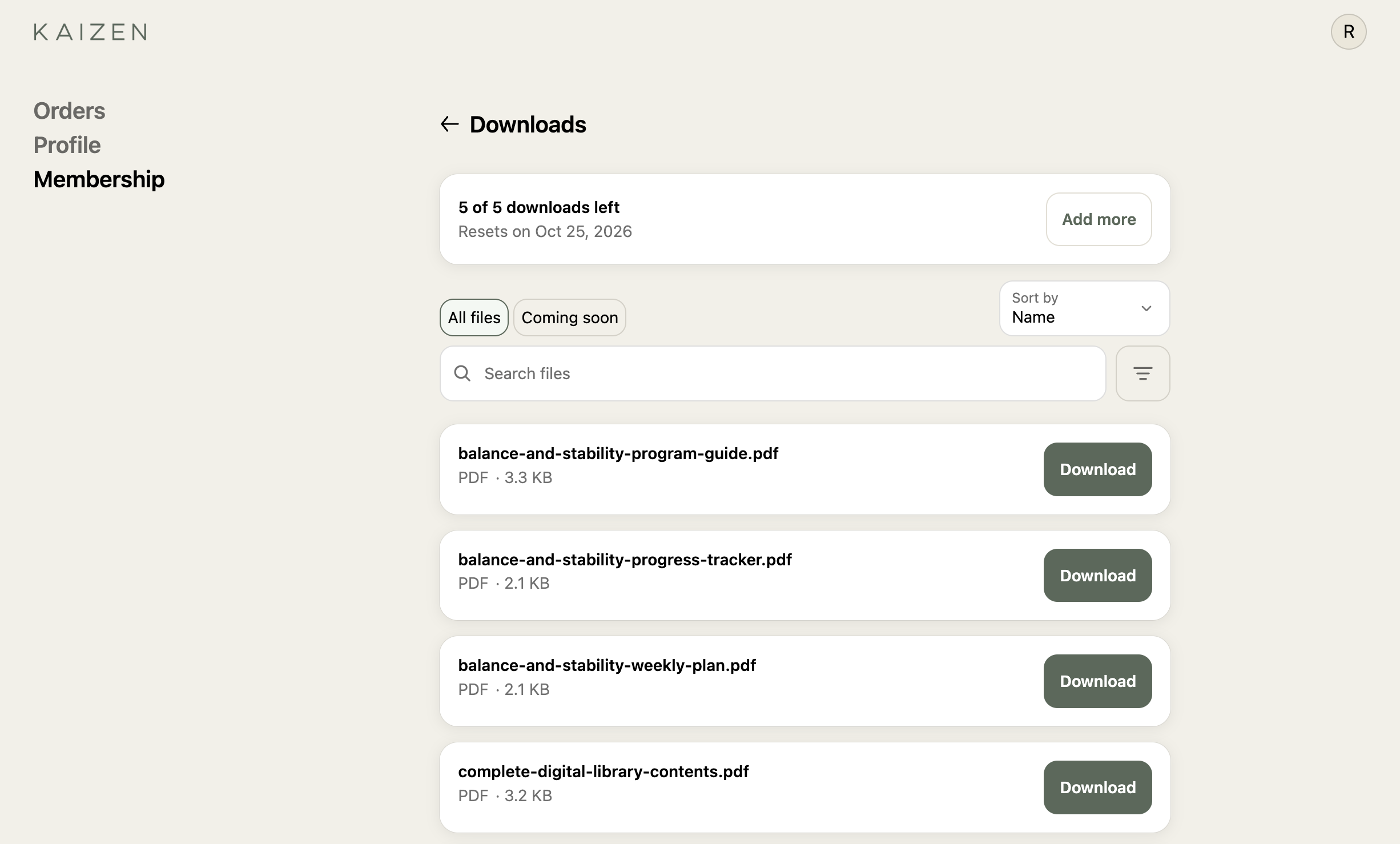Download balance-and-stability-program-guide.pdf
Image resolution: width=1400 pixels, height=844 pixels.
pos(1097,469)
